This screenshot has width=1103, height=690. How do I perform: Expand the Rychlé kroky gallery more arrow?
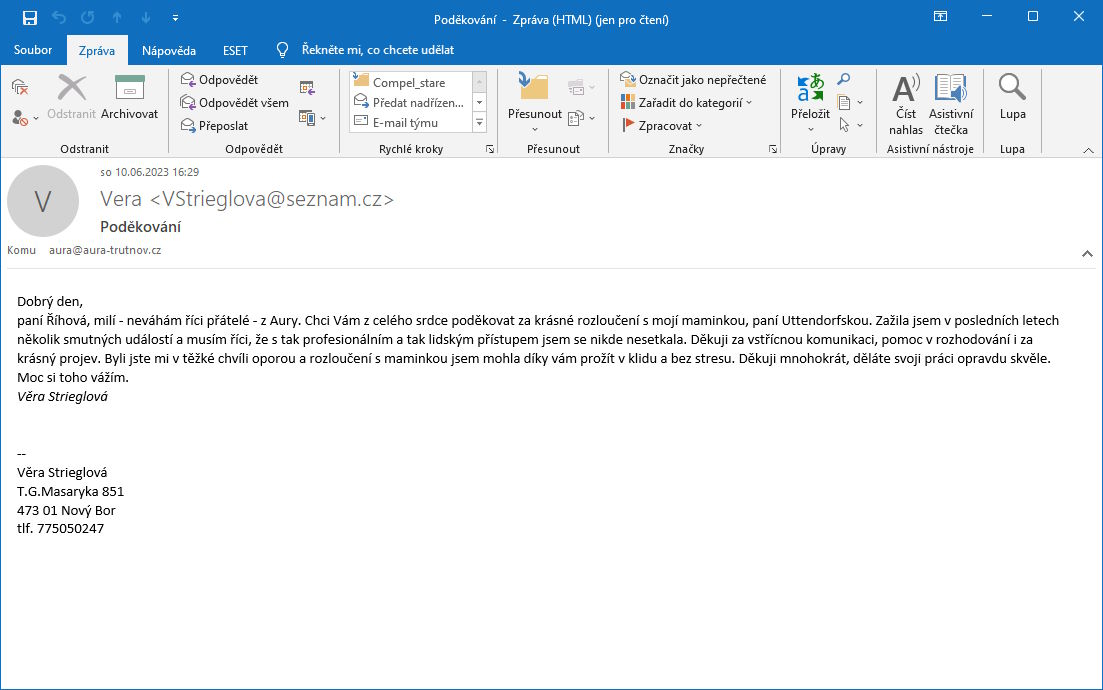pos(479,123)
